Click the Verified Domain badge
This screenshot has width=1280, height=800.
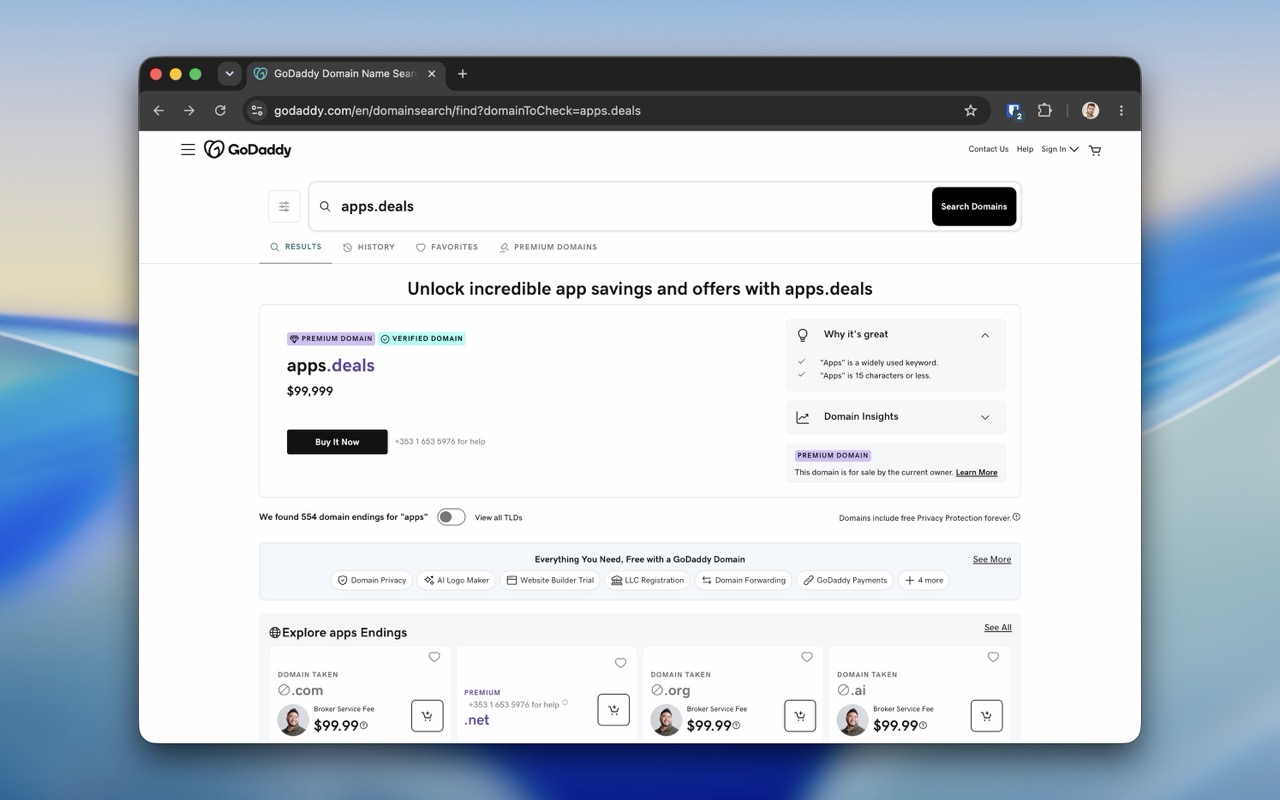coord(422,338)
